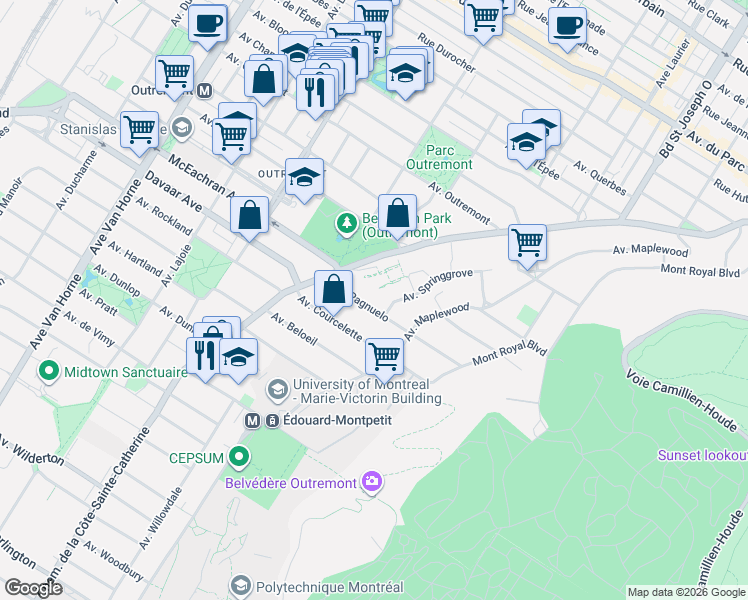Click the Google logo
The image size is (748, 600).
click(x=33, y=588)
